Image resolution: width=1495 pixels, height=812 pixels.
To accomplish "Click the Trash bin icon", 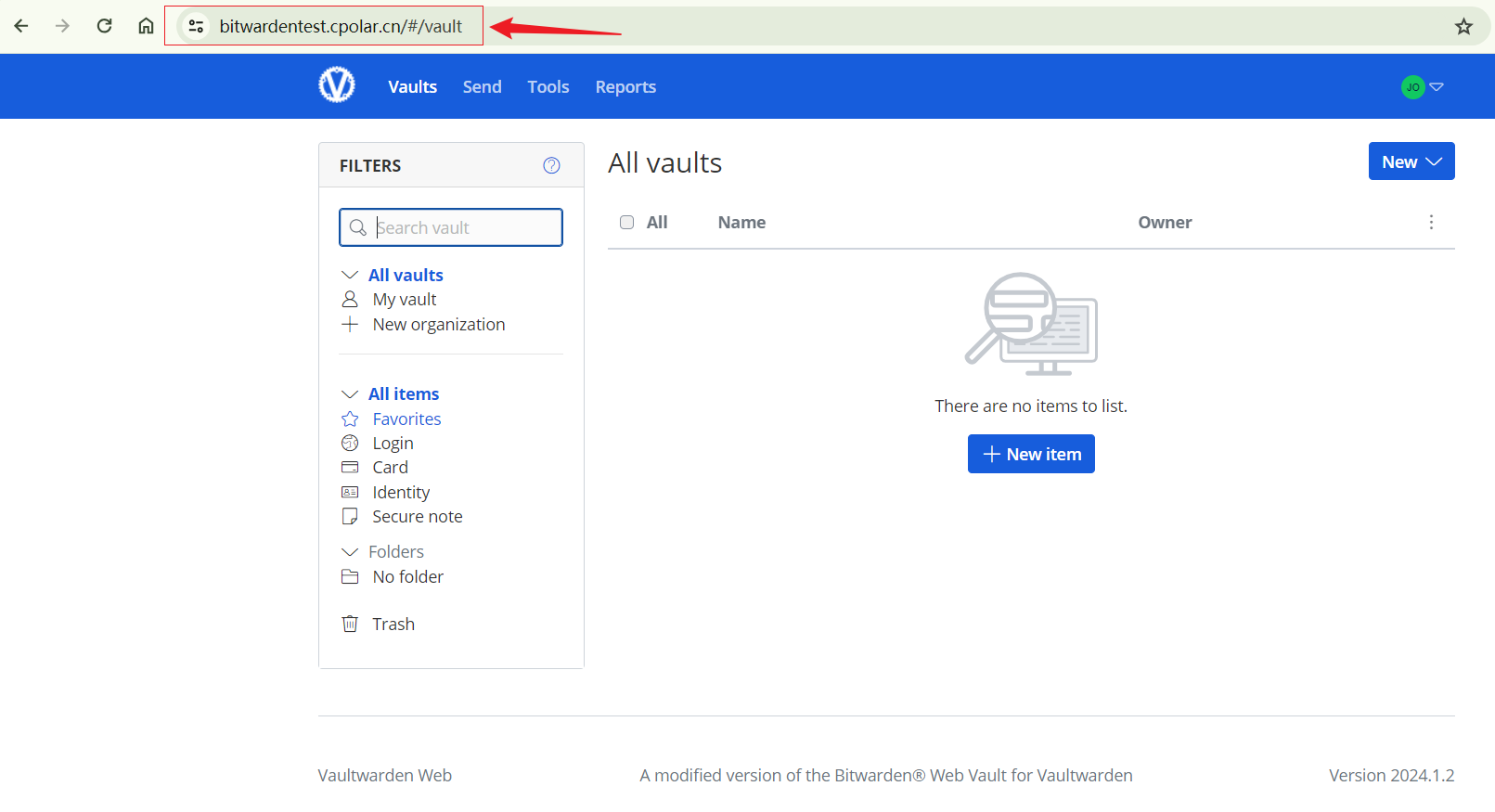I will coord(350,624).
